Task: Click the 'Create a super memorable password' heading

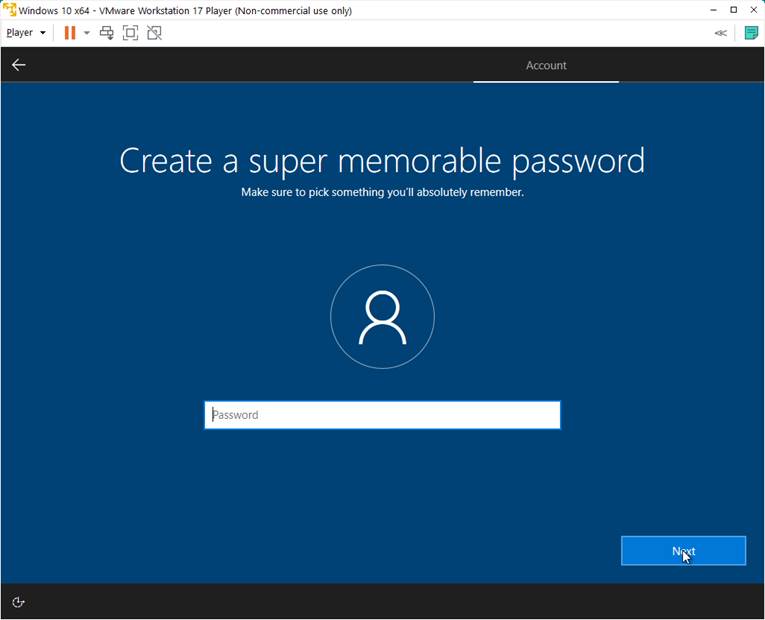Action: 382,161
